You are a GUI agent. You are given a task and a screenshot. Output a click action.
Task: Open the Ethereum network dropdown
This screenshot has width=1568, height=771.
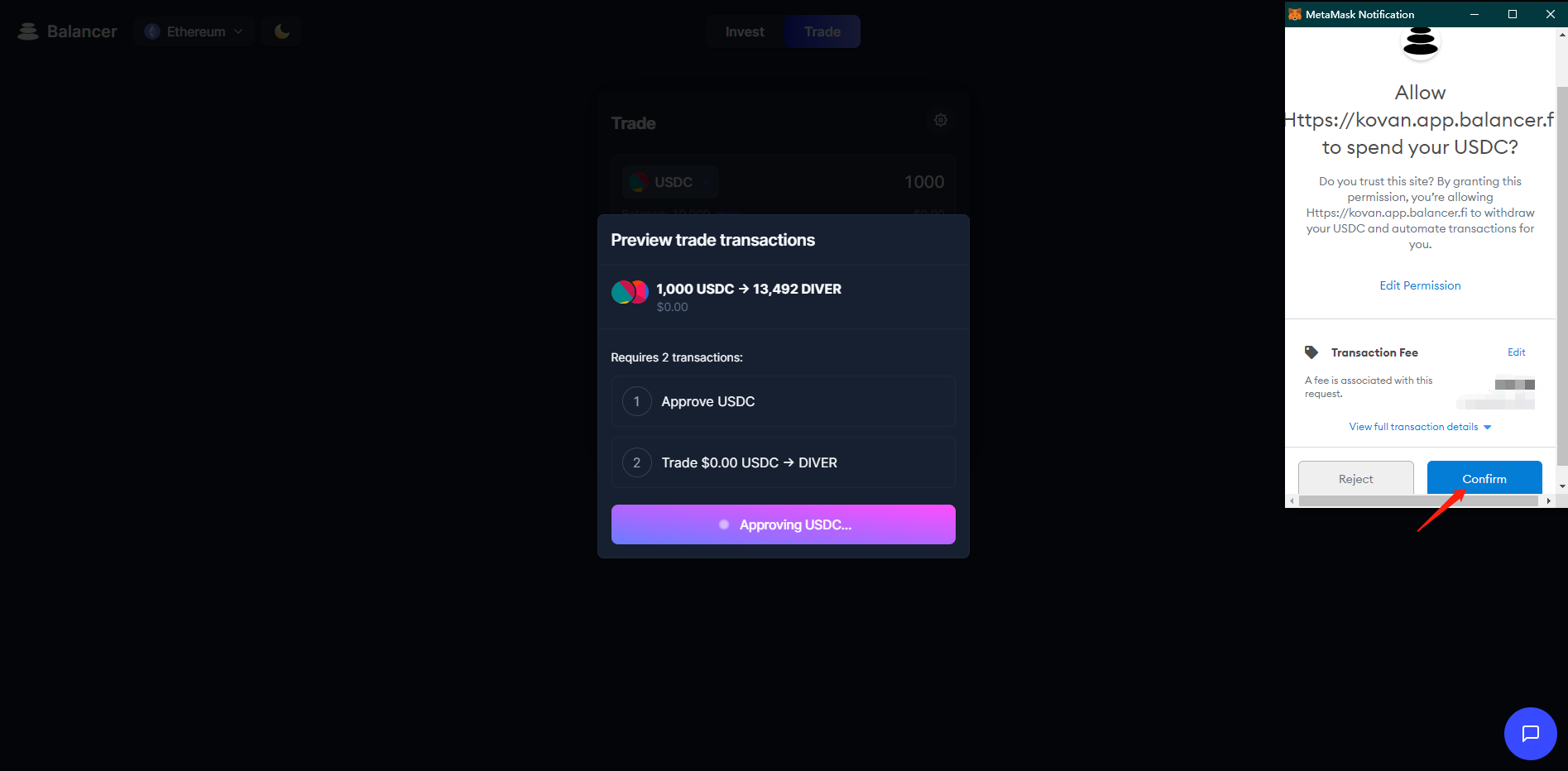pos(194,31)
